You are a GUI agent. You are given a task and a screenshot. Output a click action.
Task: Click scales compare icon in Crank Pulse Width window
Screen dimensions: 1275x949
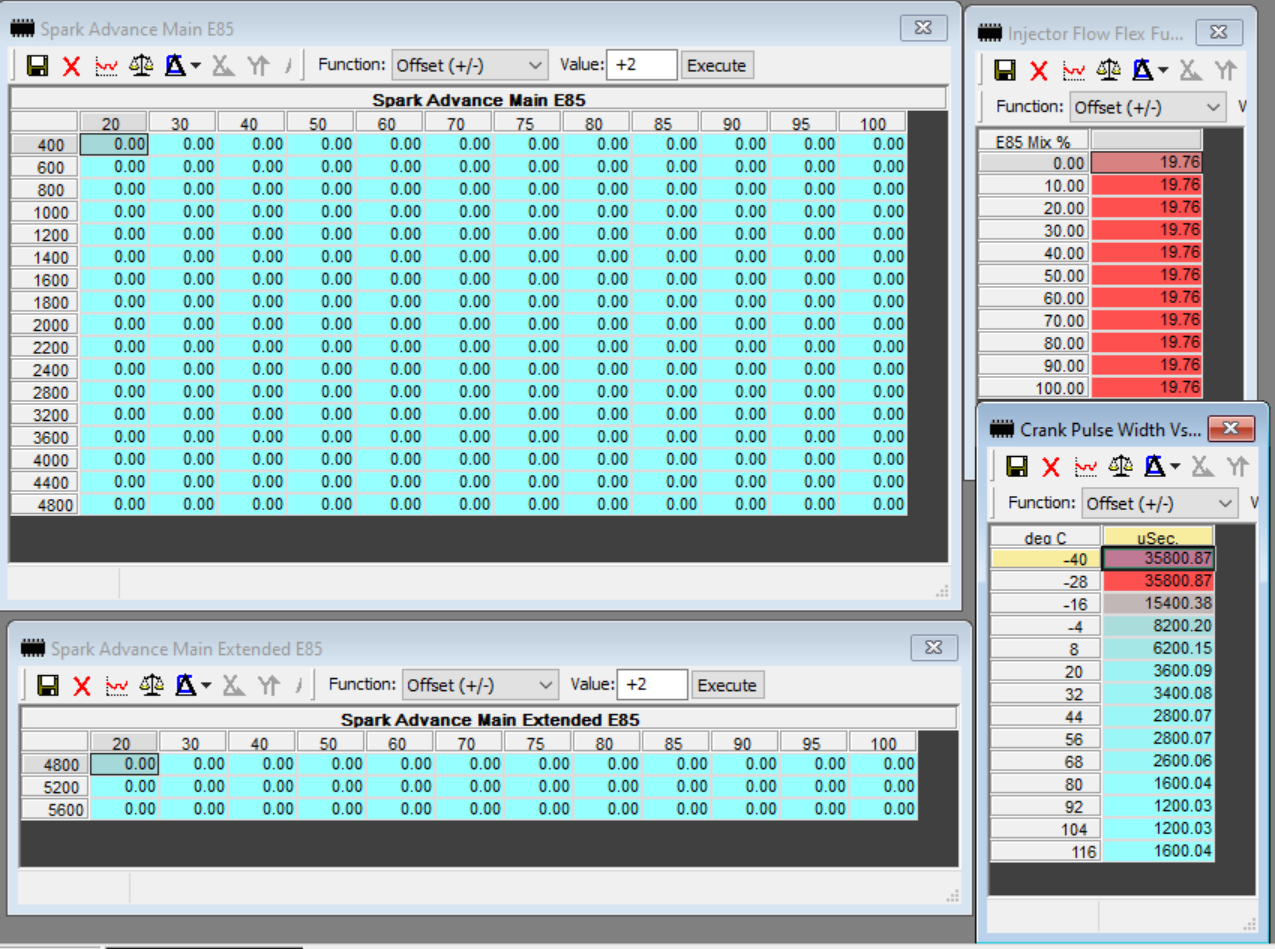click(x=1122, y=467)
